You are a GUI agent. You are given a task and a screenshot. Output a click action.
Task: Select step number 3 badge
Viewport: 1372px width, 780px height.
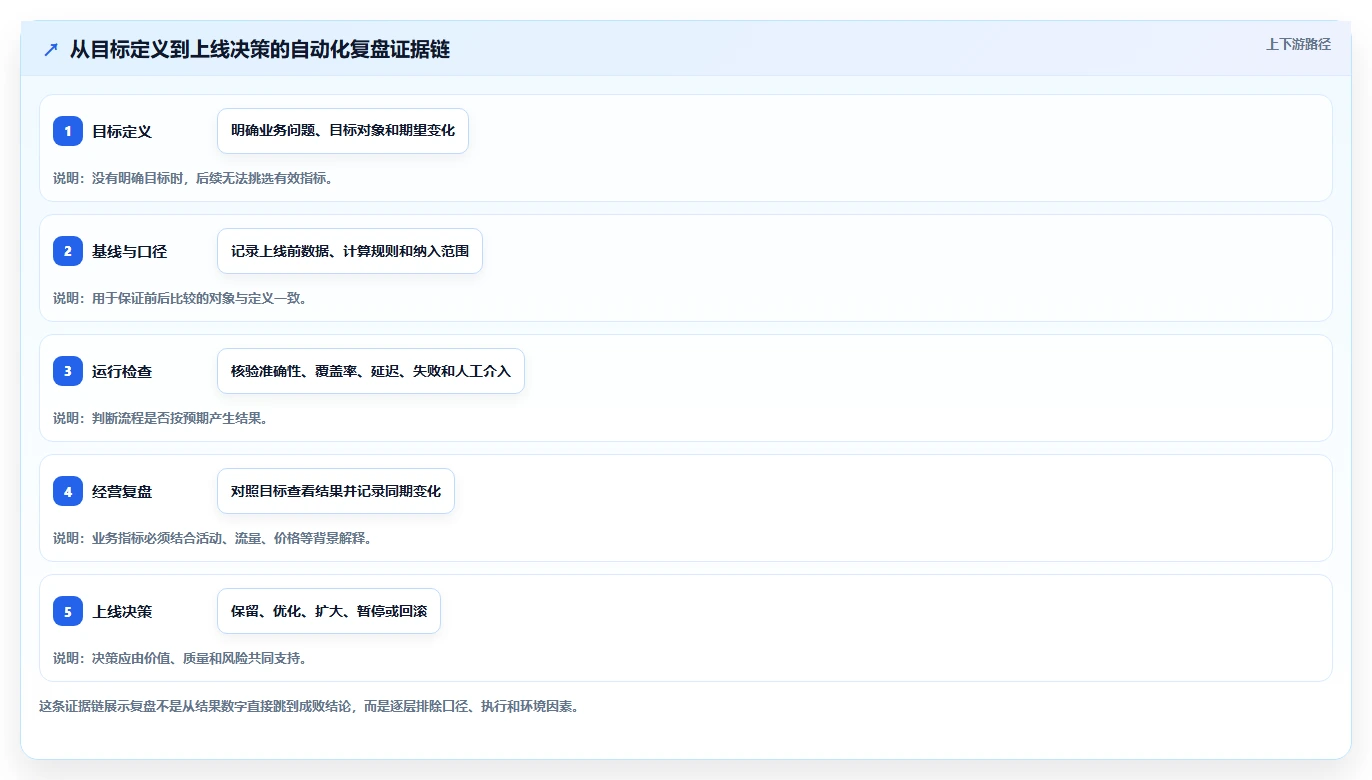(68, 371)
